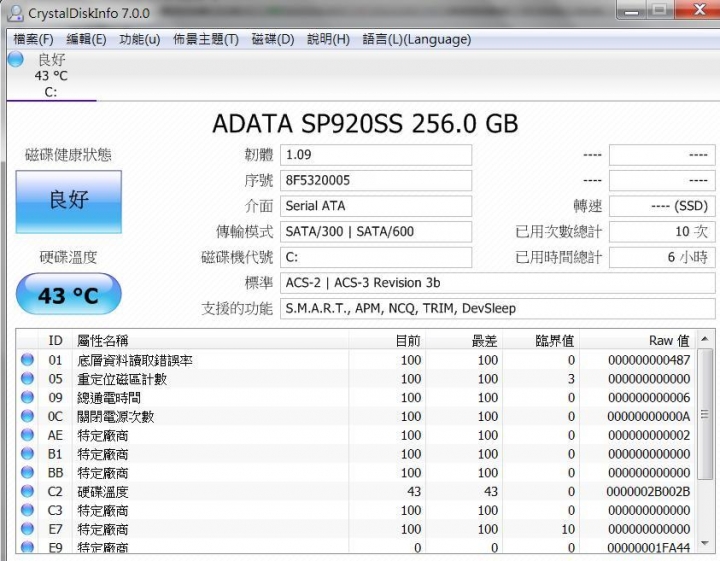
Task: Open the 說明(H) menu
Action: [x=328, y=39]
